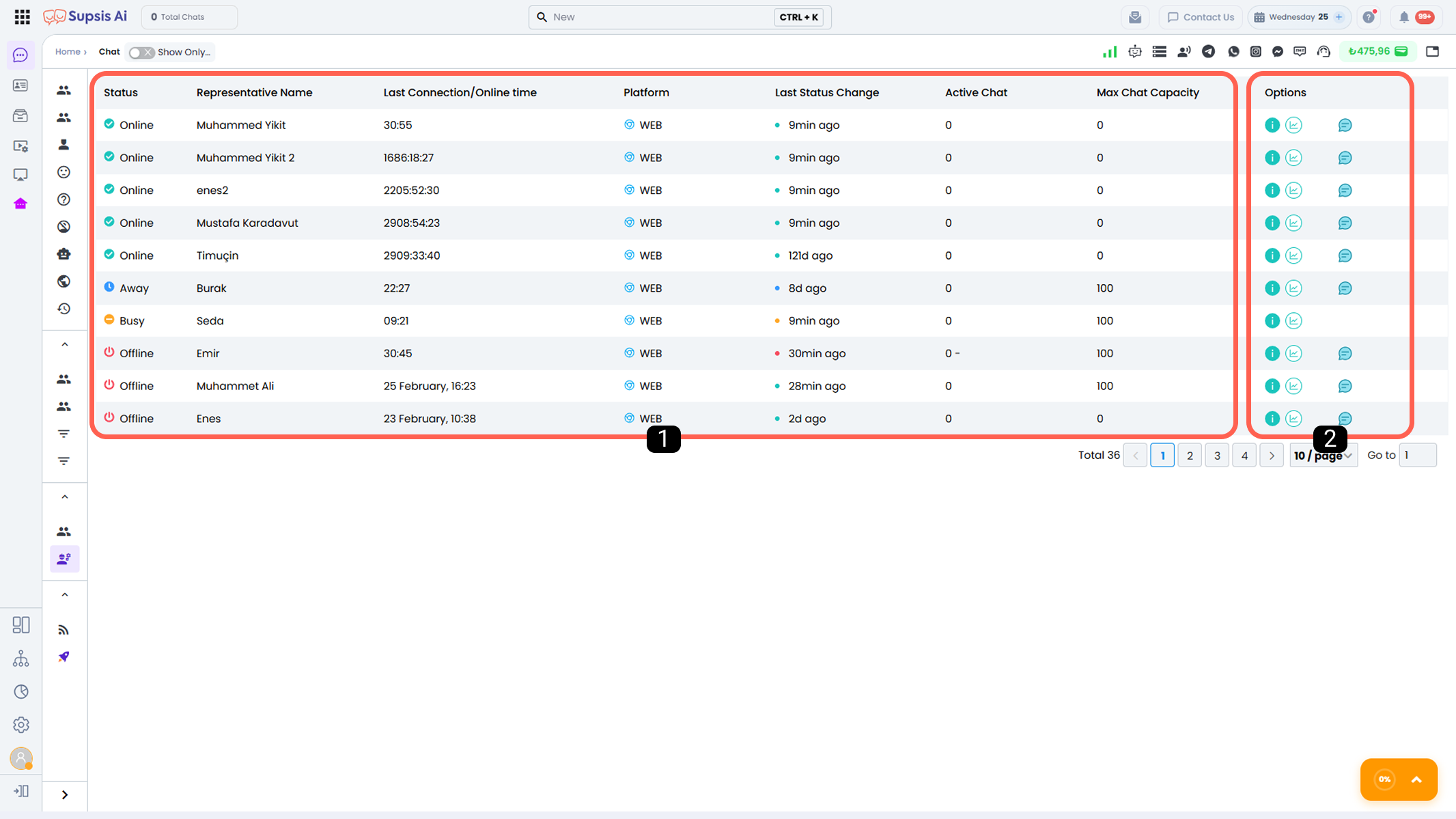Click the user avatar icon
The width and height of the screenshot is (1456, 819).
tap(21, 758)
